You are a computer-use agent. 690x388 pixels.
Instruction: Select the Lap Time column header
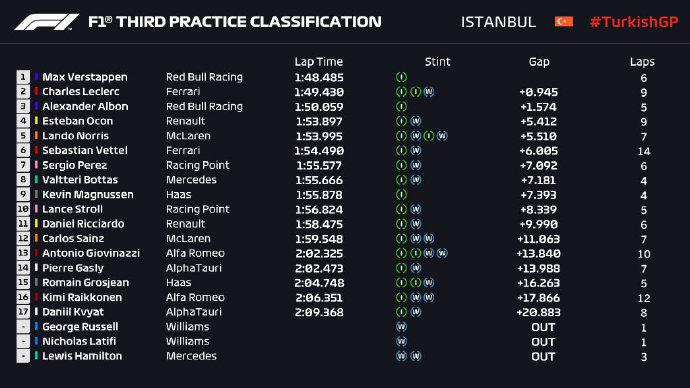tap(319, 62)
